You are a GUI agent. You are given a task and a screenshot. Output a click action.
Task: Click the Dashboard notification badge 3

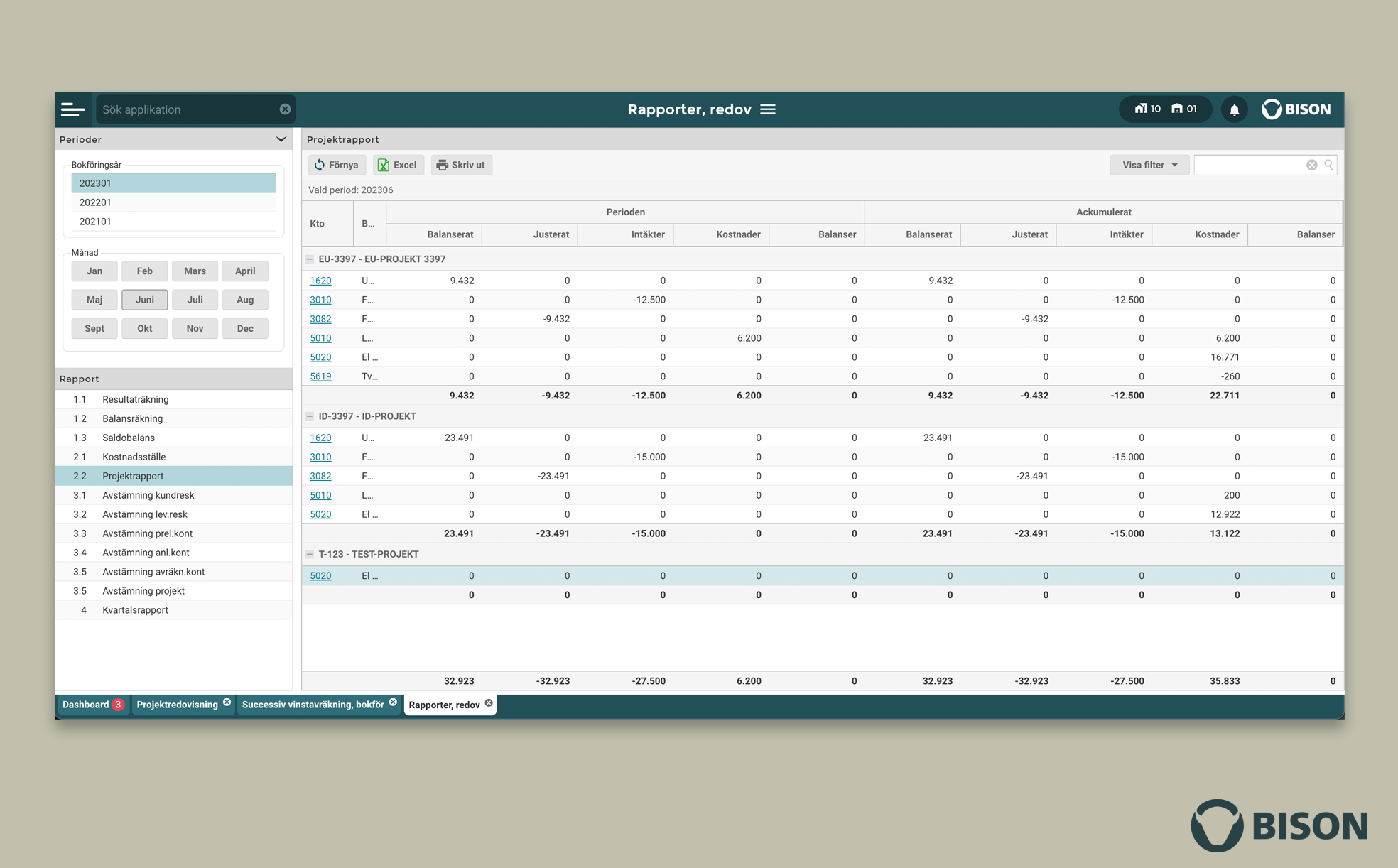pos(118,705)
